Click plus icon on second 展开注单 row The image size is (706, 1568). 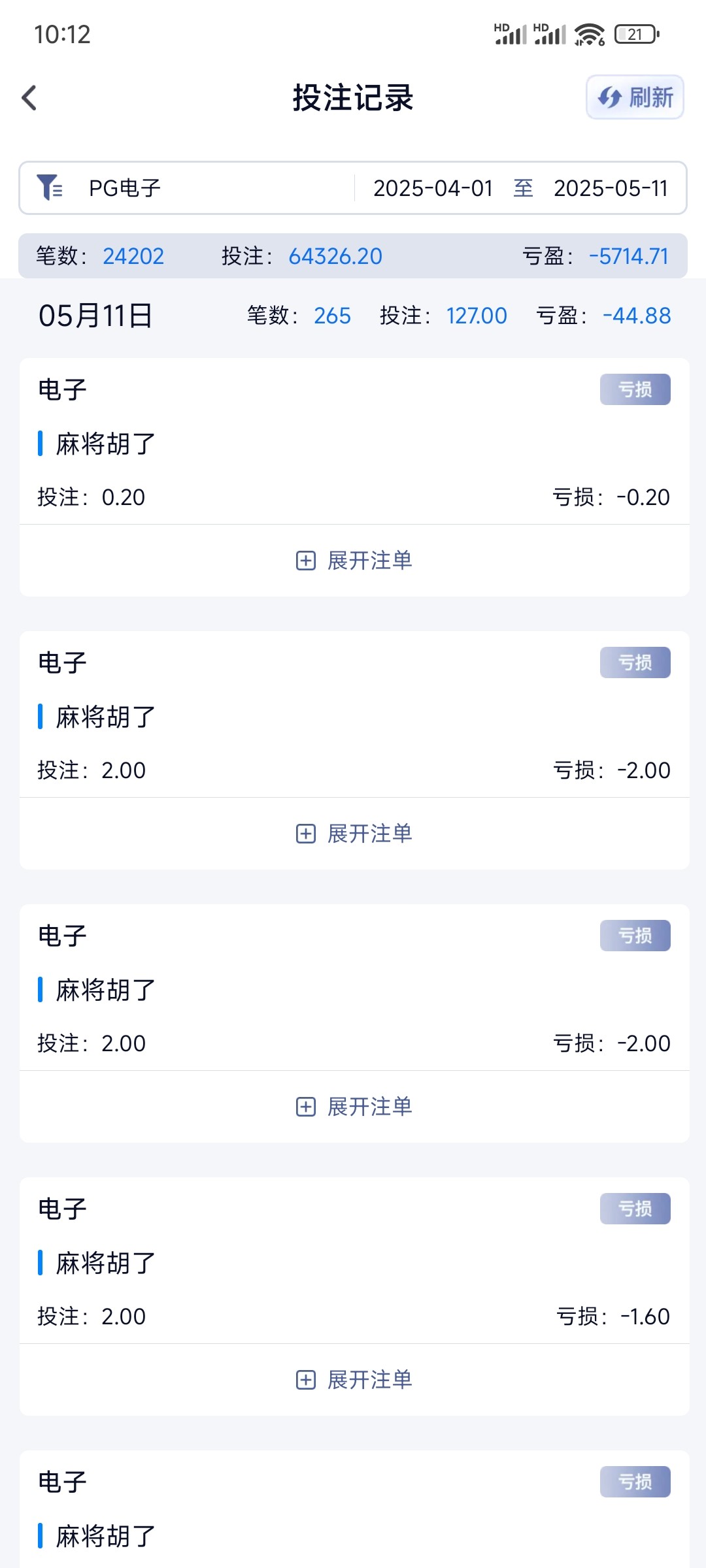[x=306, y=834]
